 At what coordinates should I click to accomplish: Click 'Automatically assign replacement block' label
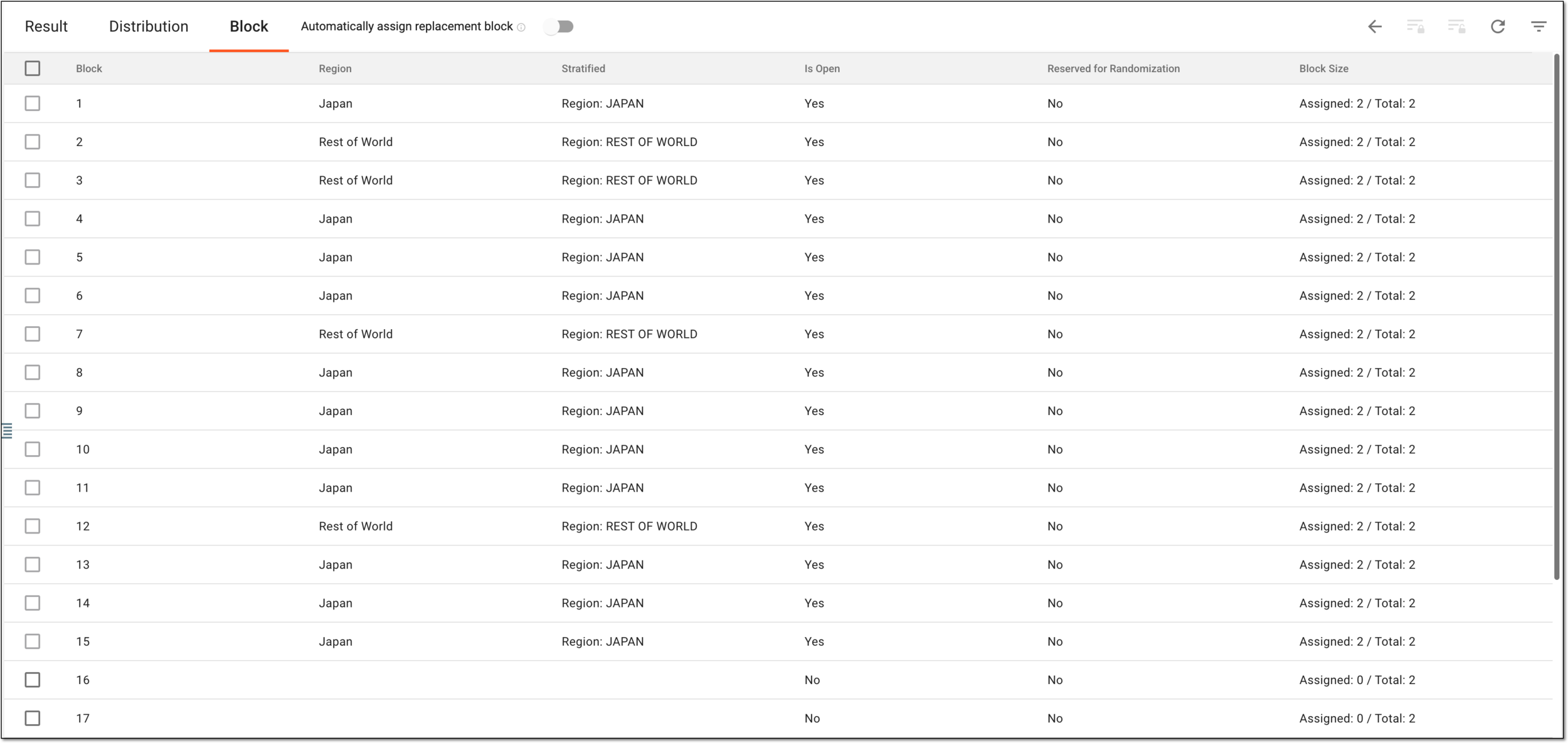(x=406, y=26)
